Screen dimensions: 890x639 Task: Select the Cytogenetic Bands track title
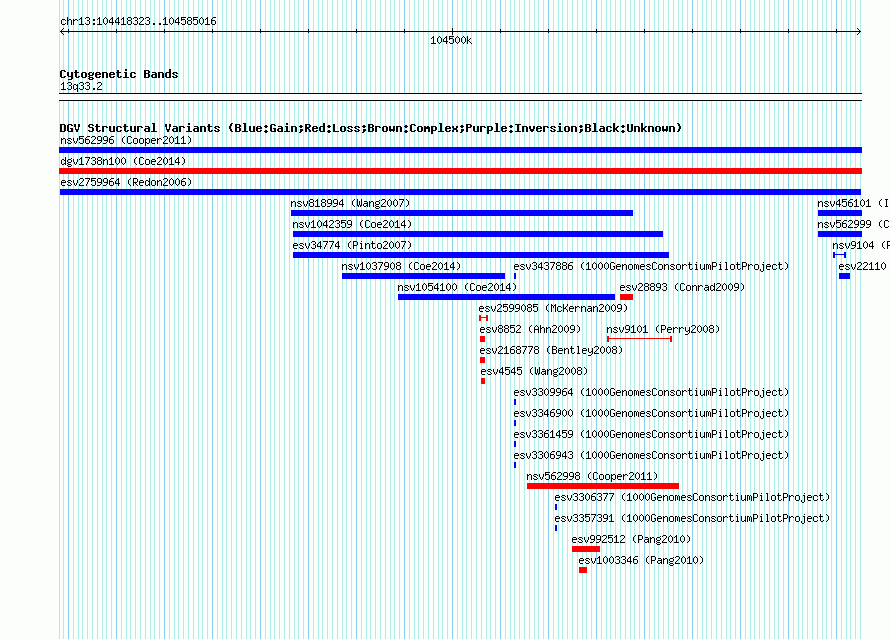pyautogui.click(x=119, y=74)
